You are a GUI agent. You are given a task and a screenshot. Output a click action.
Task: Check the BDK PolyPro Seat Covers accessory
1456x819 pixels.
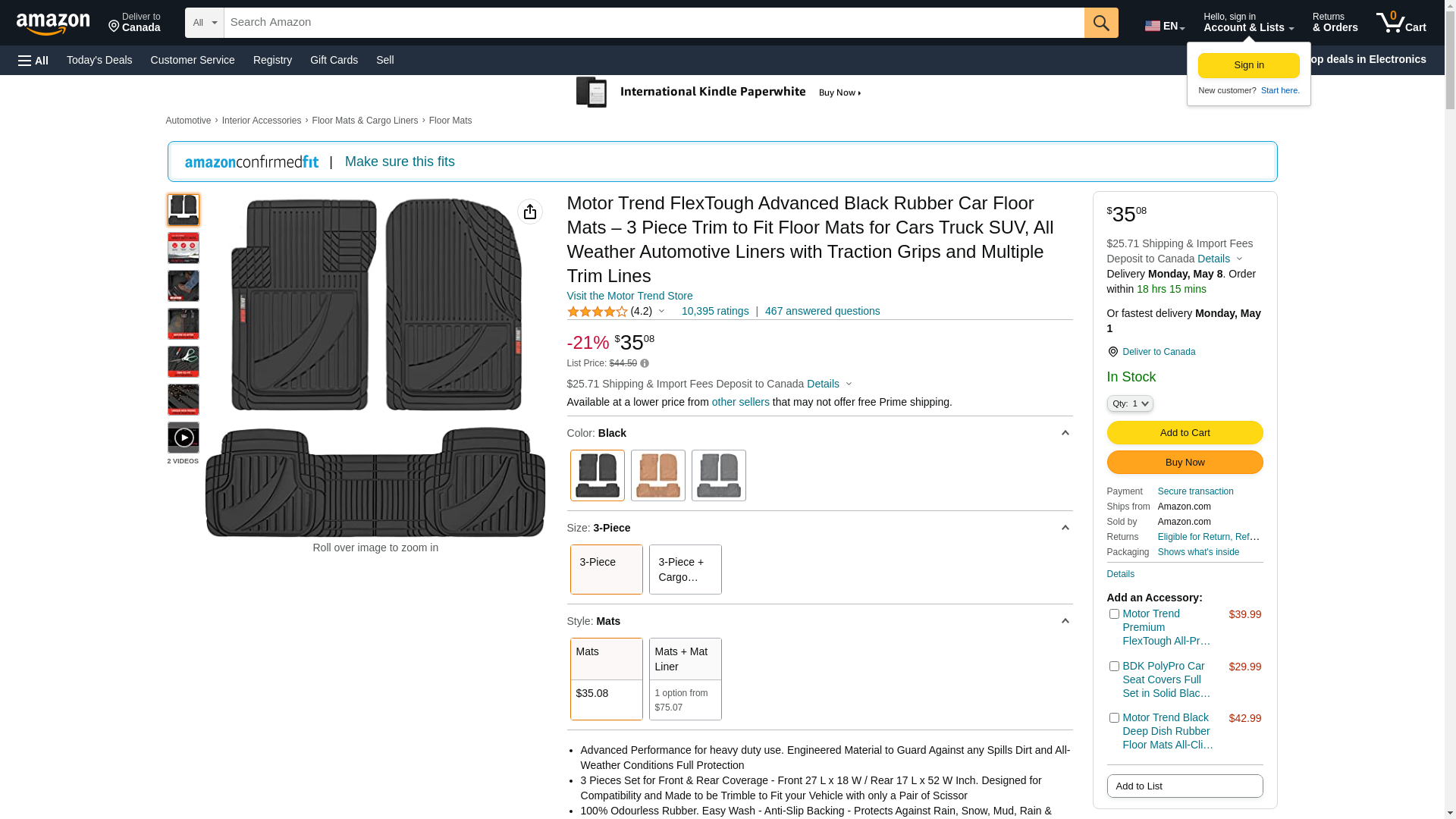[x=1113, y=667]
